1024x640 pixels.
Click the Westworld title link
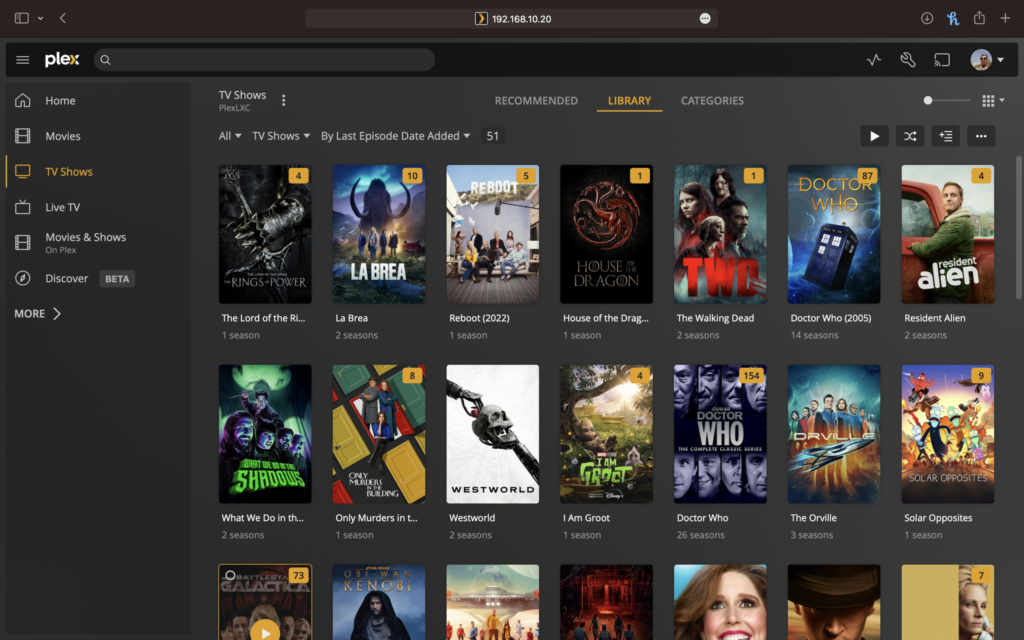pyautogui.click(x=472, y=518)
